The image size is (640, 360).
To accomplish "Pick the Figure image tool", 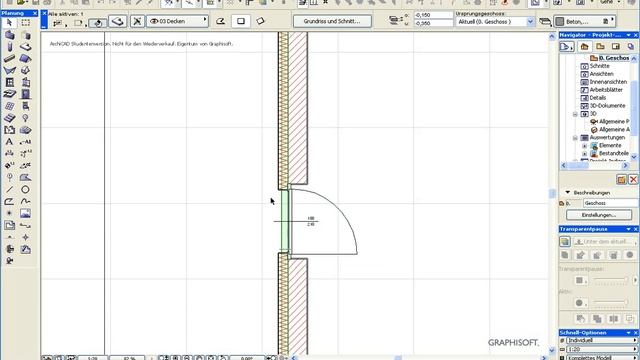I will coord(25,213).
